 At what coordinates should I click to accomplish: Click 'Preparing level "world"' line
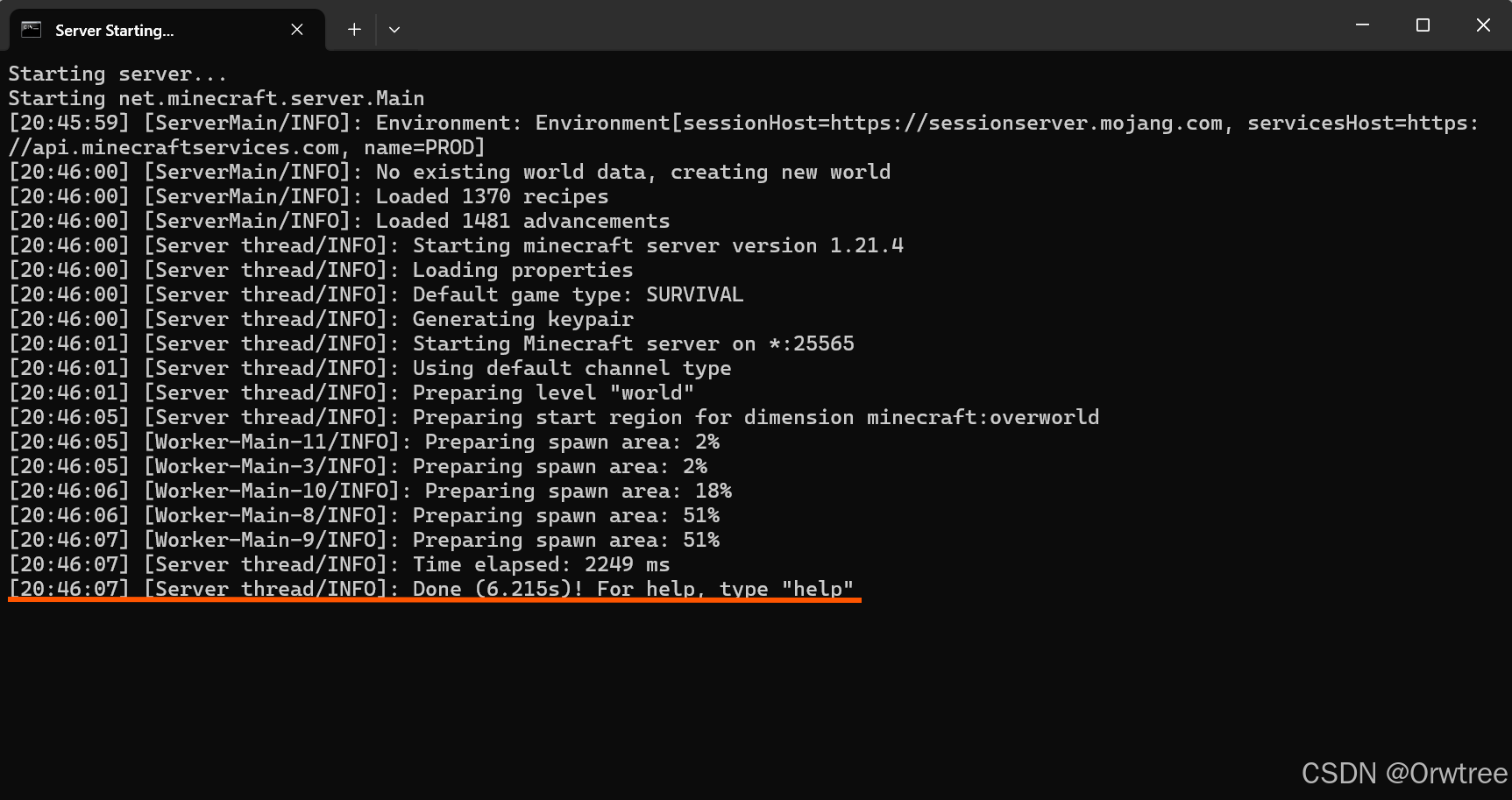tap(351, 393)
